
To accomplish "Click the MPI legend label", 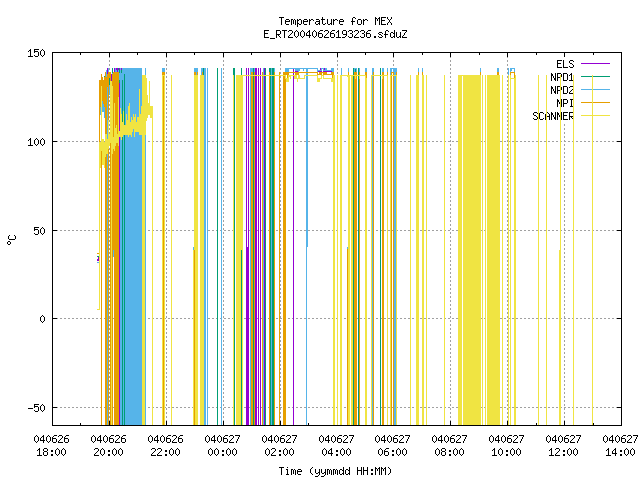I will point(565,103).
